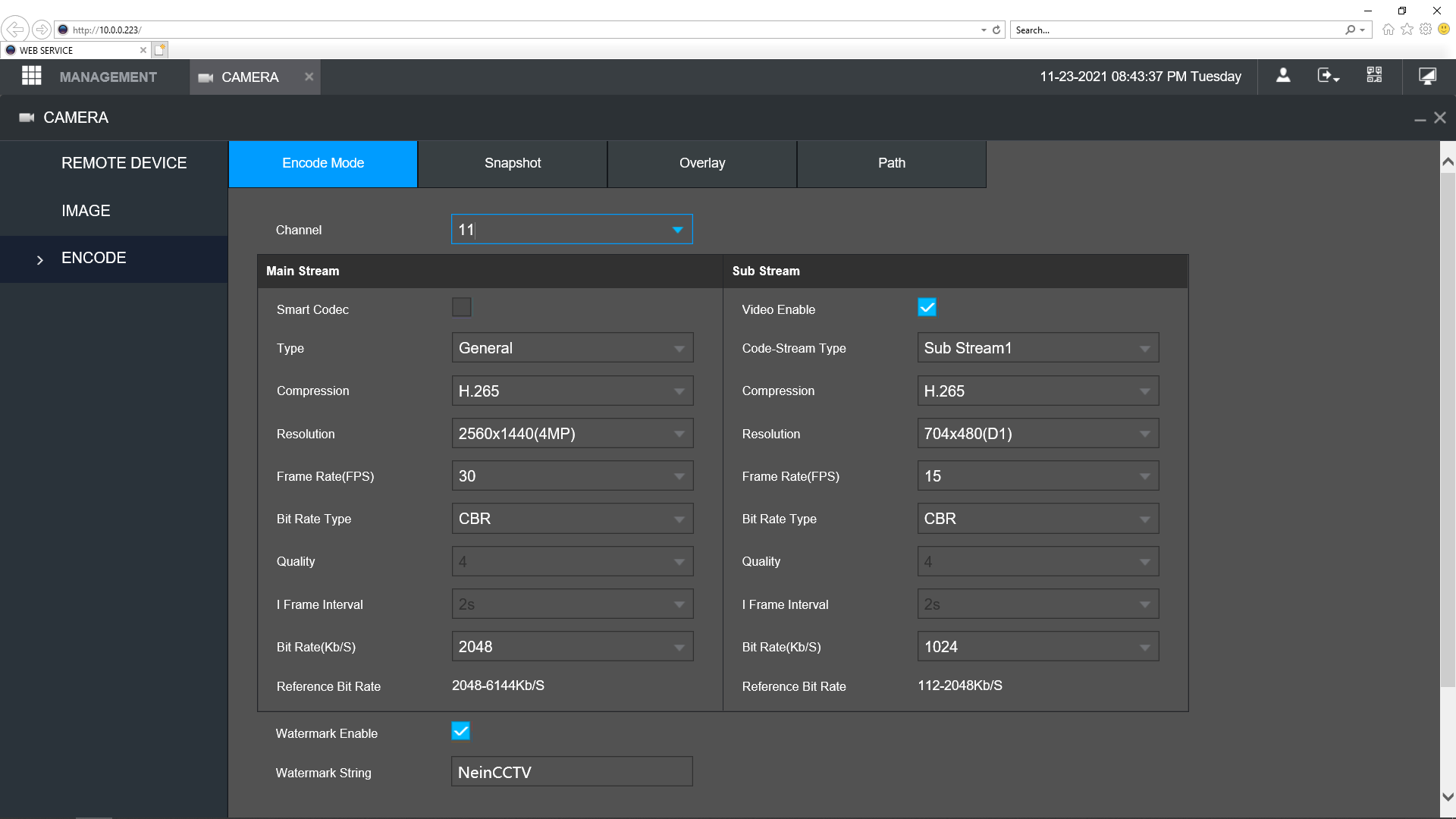The height and width of the screenshot is (819, 1456).
Task: Click the date and time display
Action: click(x=1141, y=77)
